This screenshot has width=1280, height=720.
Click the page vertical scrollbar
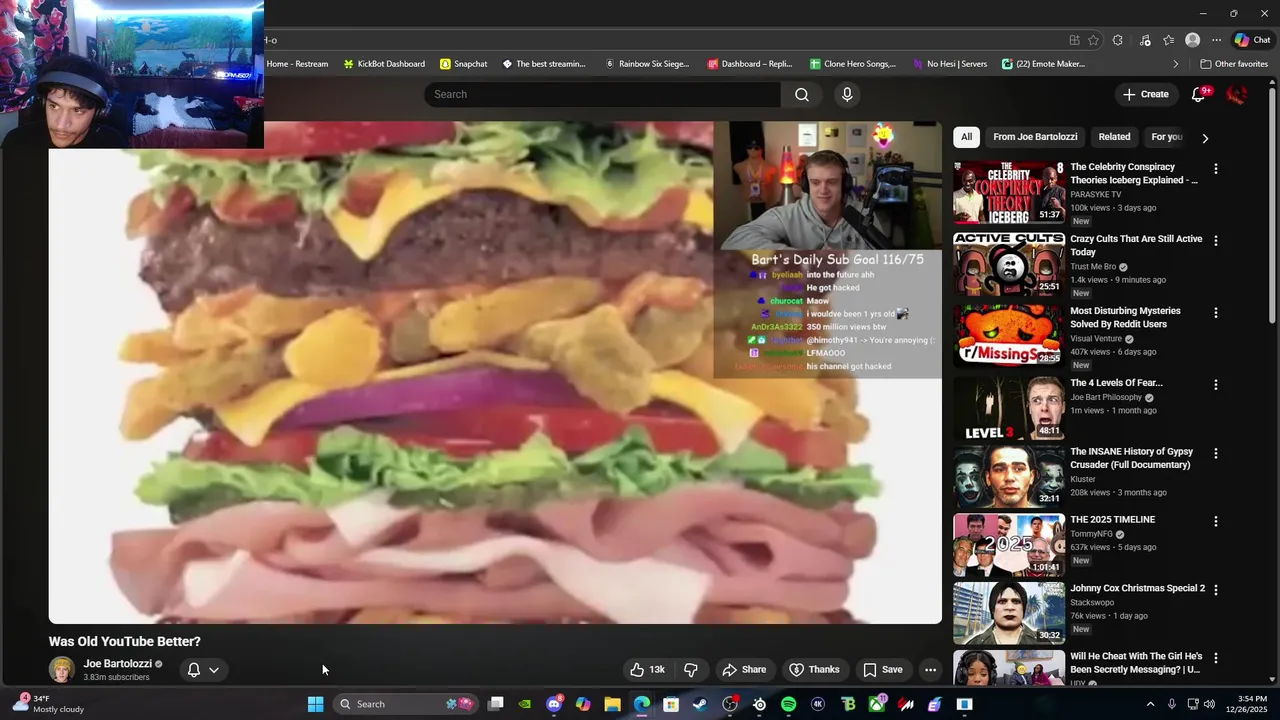click(x=1273, y=380)
